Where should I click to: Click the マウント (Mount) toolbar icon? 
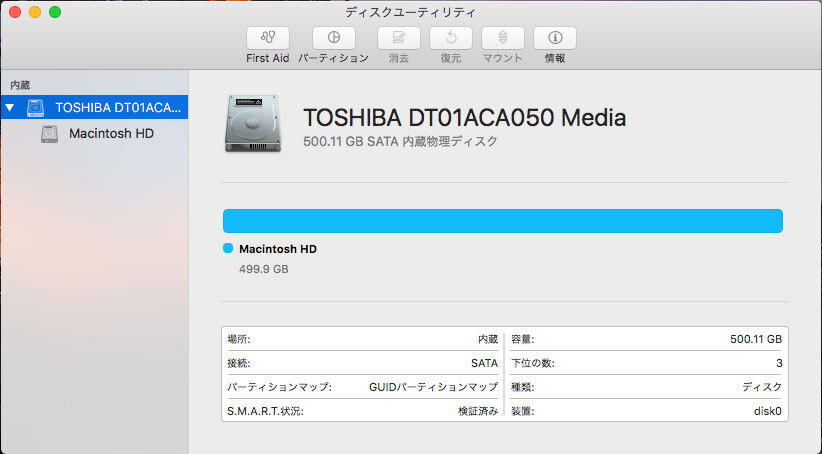point(502,38)
